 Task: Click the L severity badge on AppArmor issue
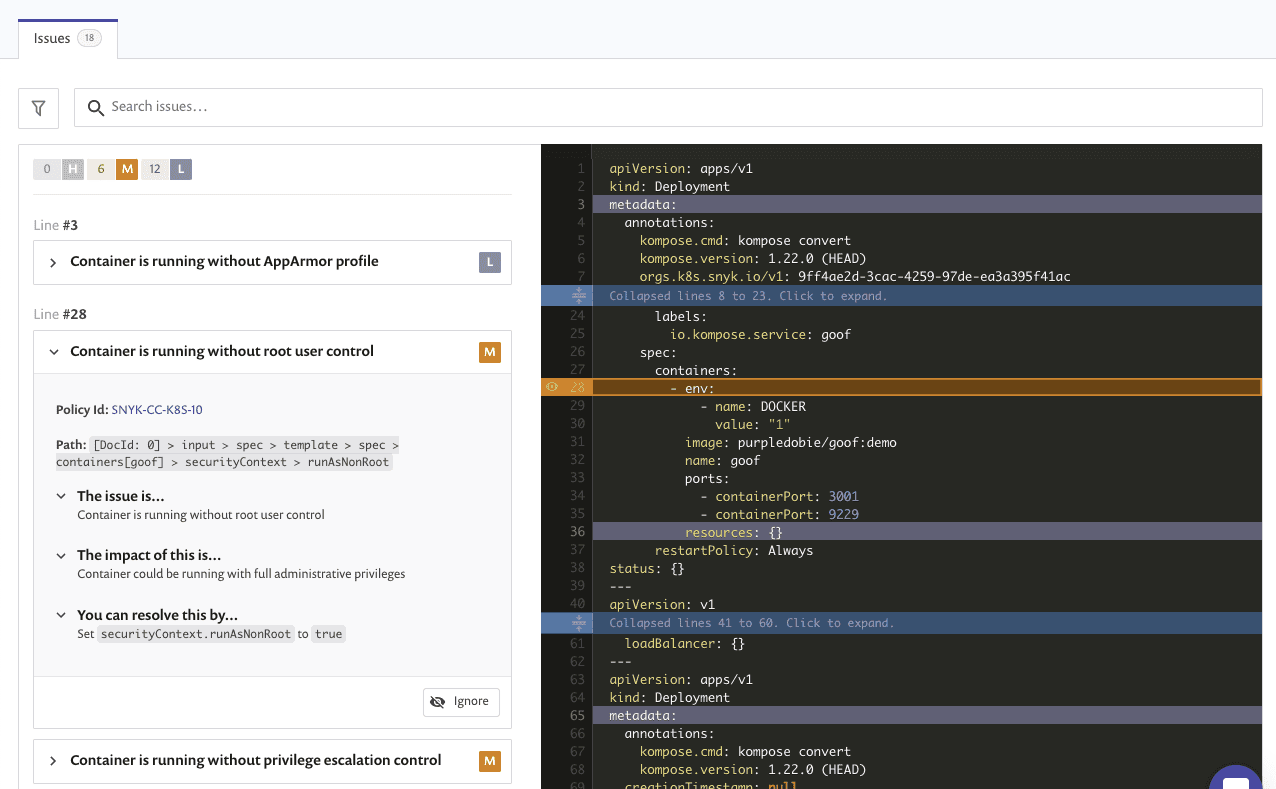[489, 262]
